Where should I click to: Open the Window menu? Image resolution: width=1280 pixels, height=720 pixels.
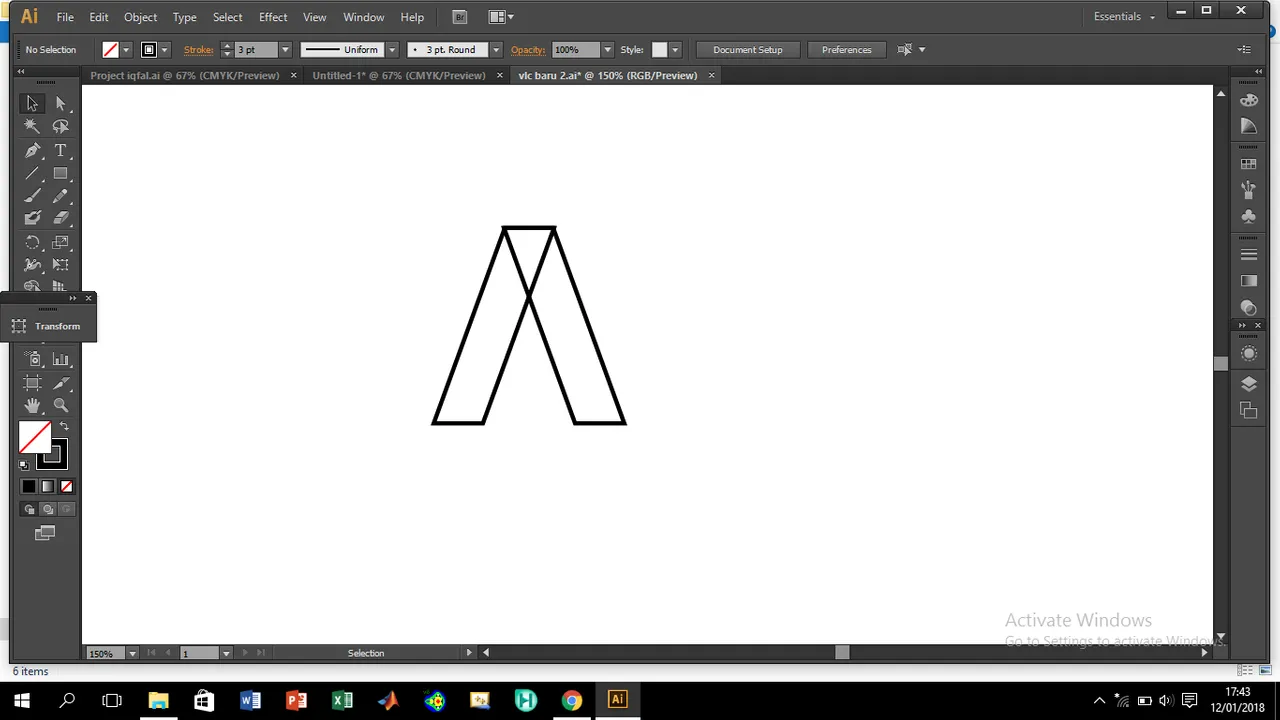click(x=364, y=17)
